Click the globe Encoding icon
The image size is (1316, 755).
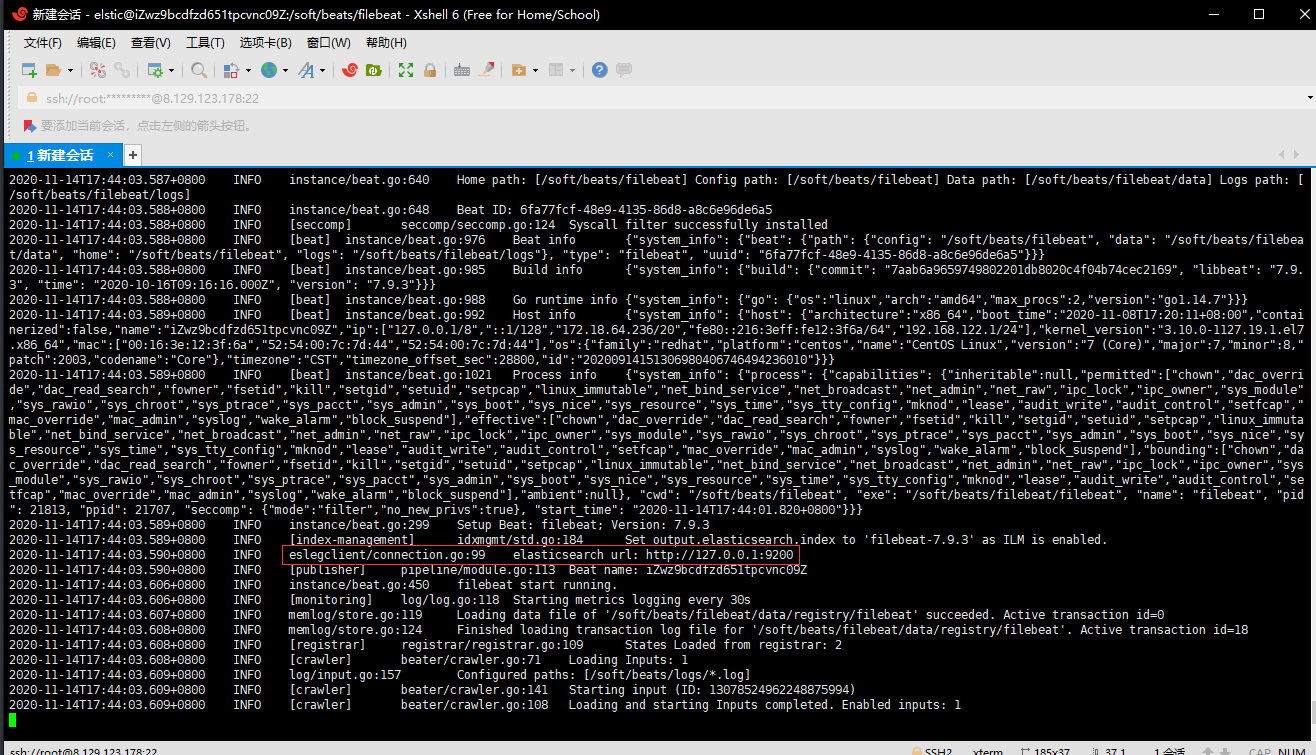coord(268,70)
